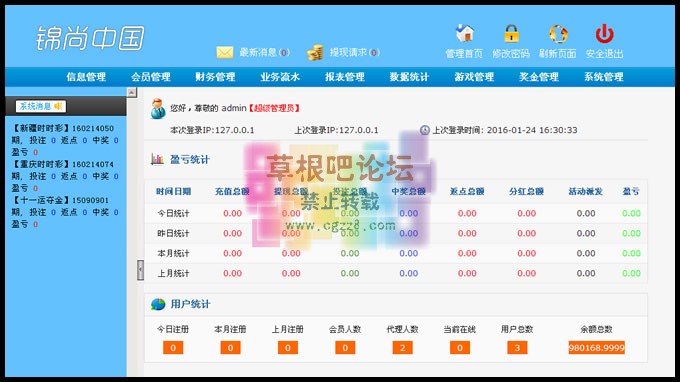The image size is (680, 382).
Task: Click the 锦尚中国 logo
Action: (90, 38)
